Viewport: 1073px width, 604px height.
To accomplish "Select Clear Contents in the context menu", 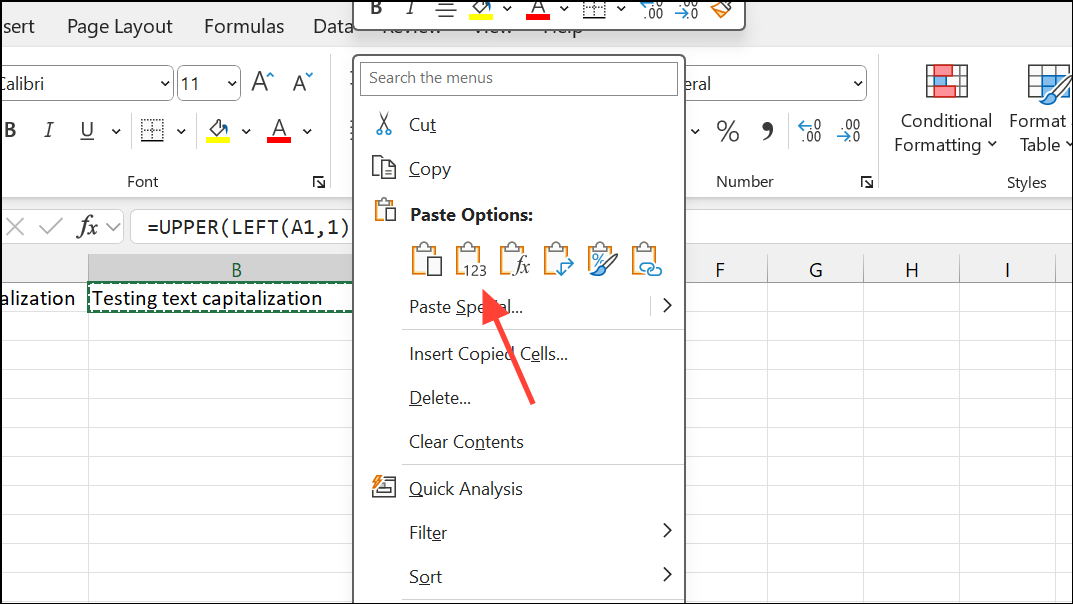I will coord(466,442).
